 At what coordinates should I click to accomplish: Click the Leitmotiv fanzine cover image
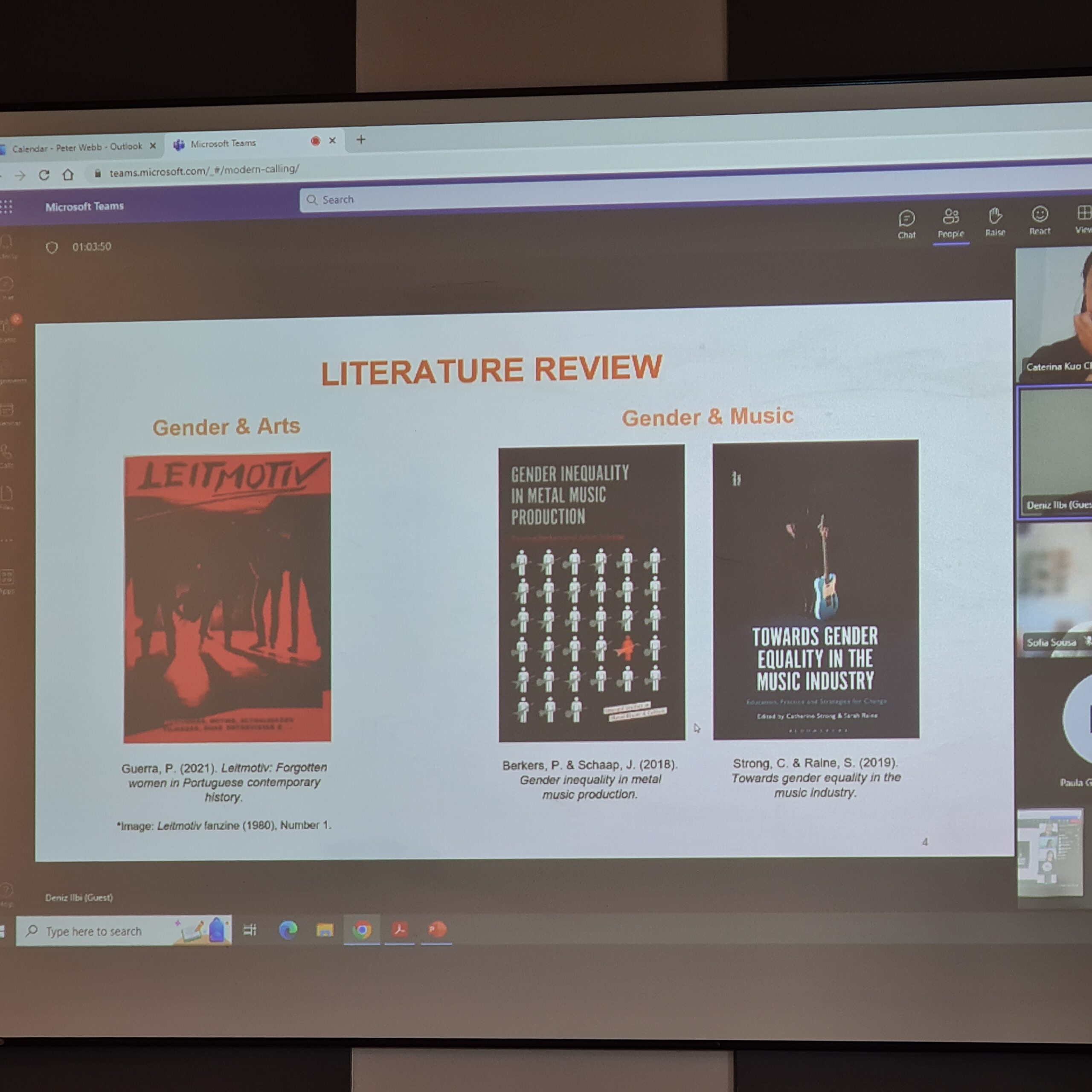click(227, 597)
